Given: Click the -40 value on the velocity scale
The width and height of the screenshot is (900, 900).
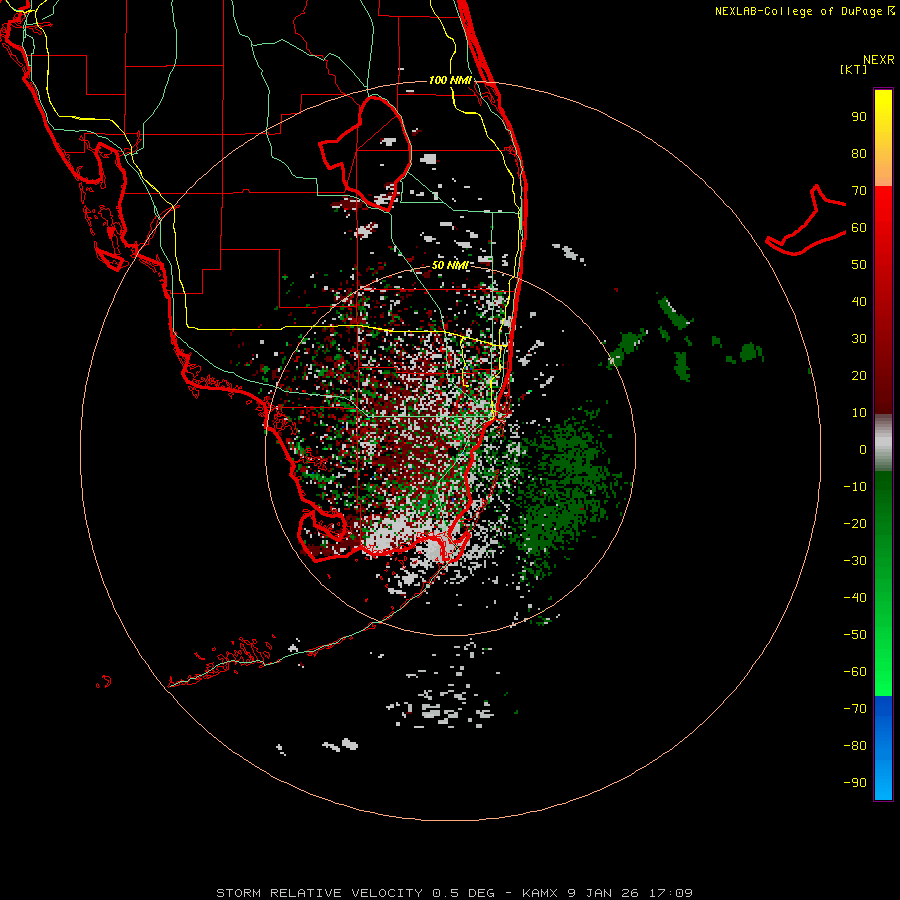Looking at the screenshot, I should (x=855, y=598).
